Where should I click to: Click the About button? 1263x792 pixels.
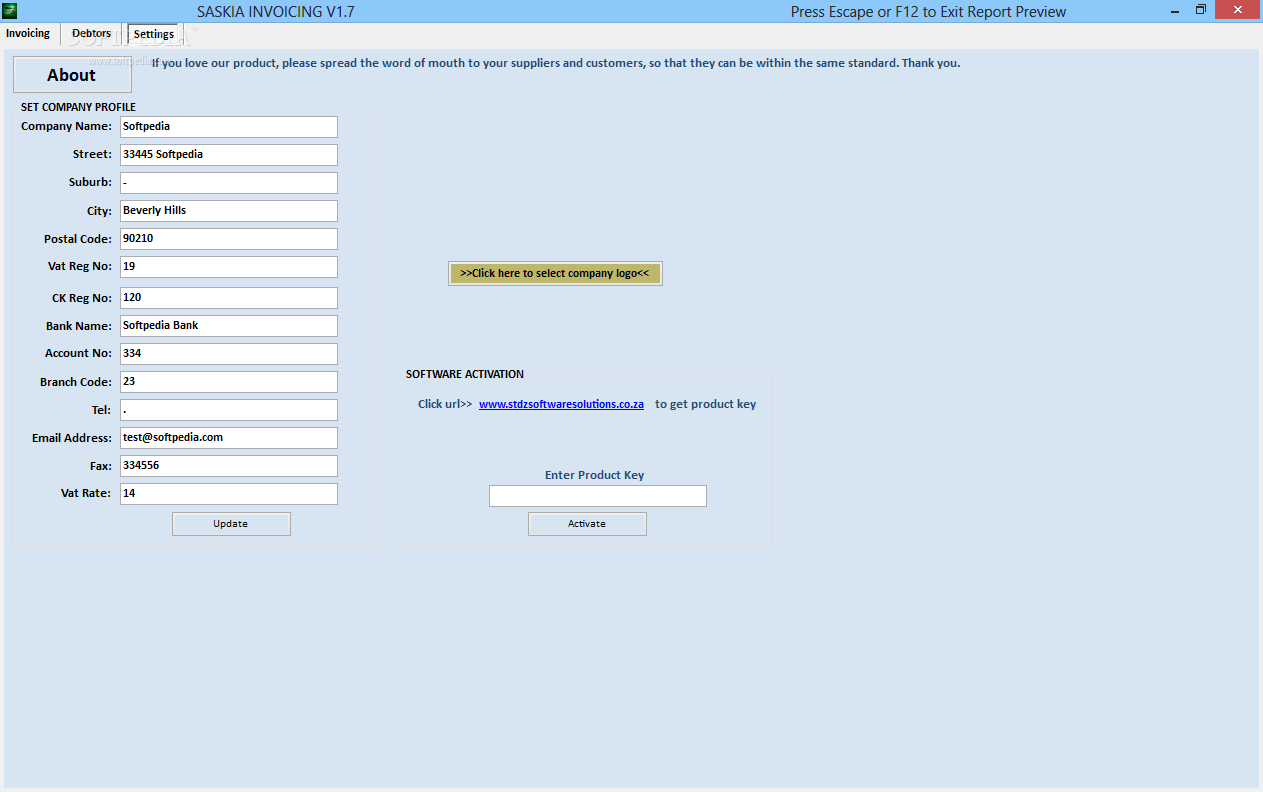tap(72, 75)
